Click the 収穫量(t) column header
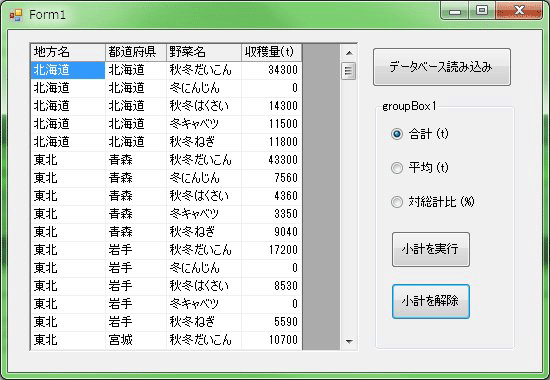Screen dimensions: 550x380 click(271, 52)
